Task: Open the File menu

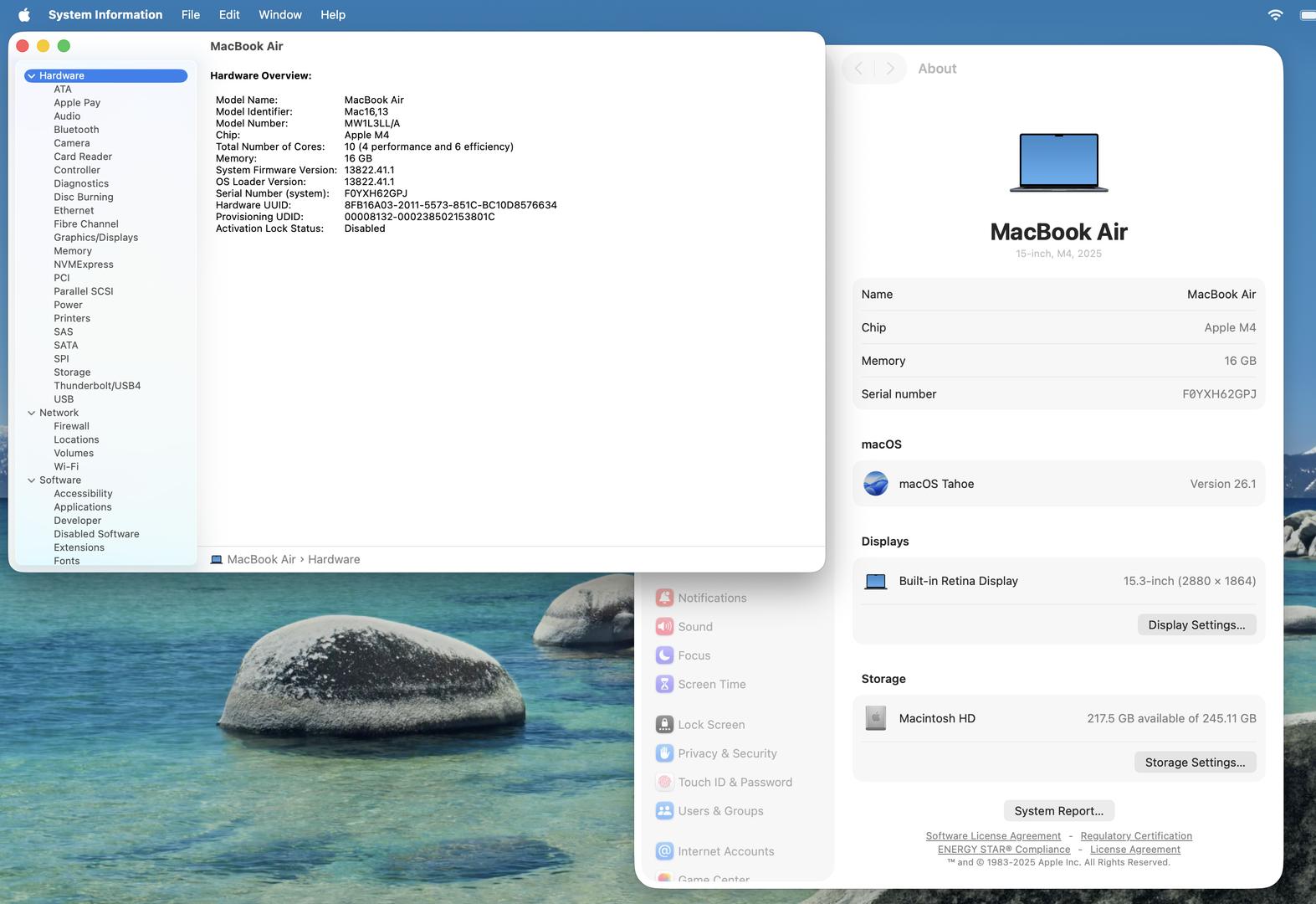Action: (191, 15)
